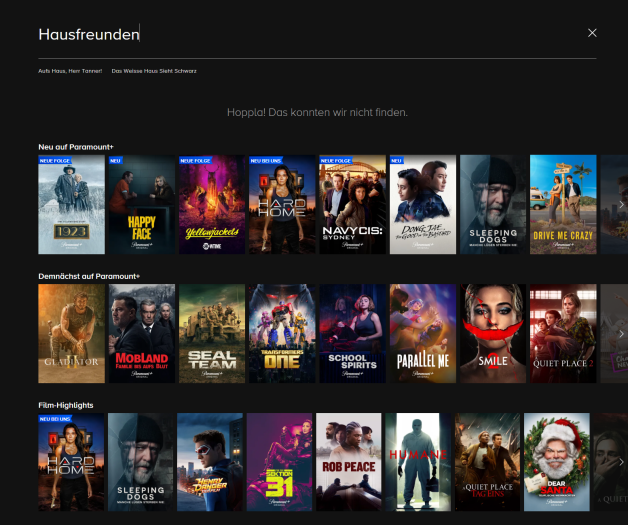The height and width of the screenshot is (525, 628).
Task: Show next items in Demnächst auf Paramount+ row
Action: [x=621, y=334]
